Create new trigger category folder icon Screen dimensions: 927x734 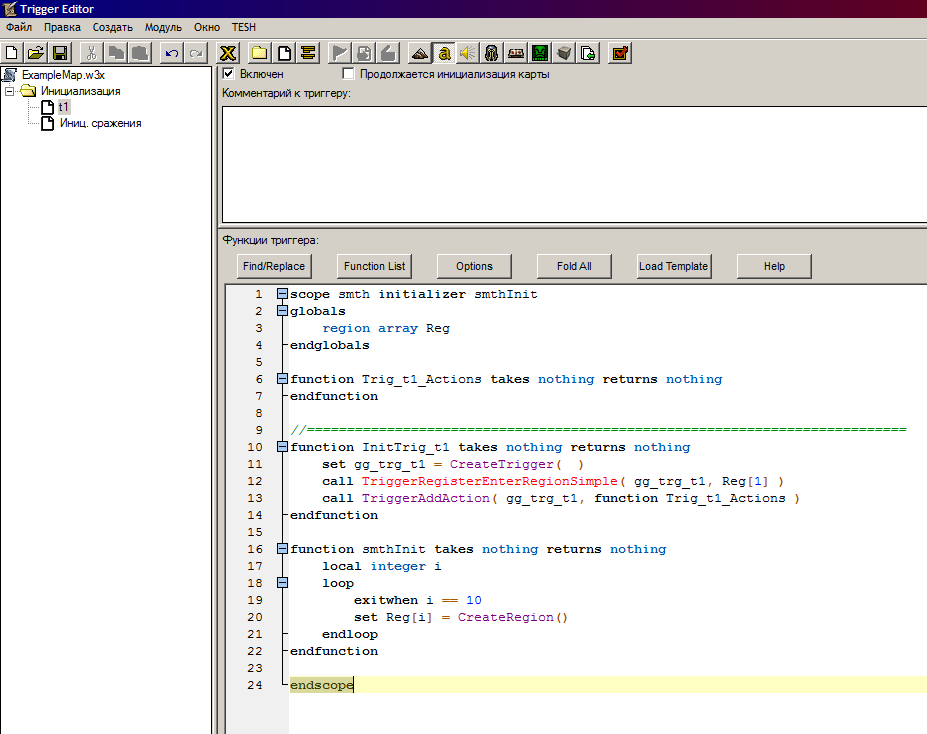point(260,53)
